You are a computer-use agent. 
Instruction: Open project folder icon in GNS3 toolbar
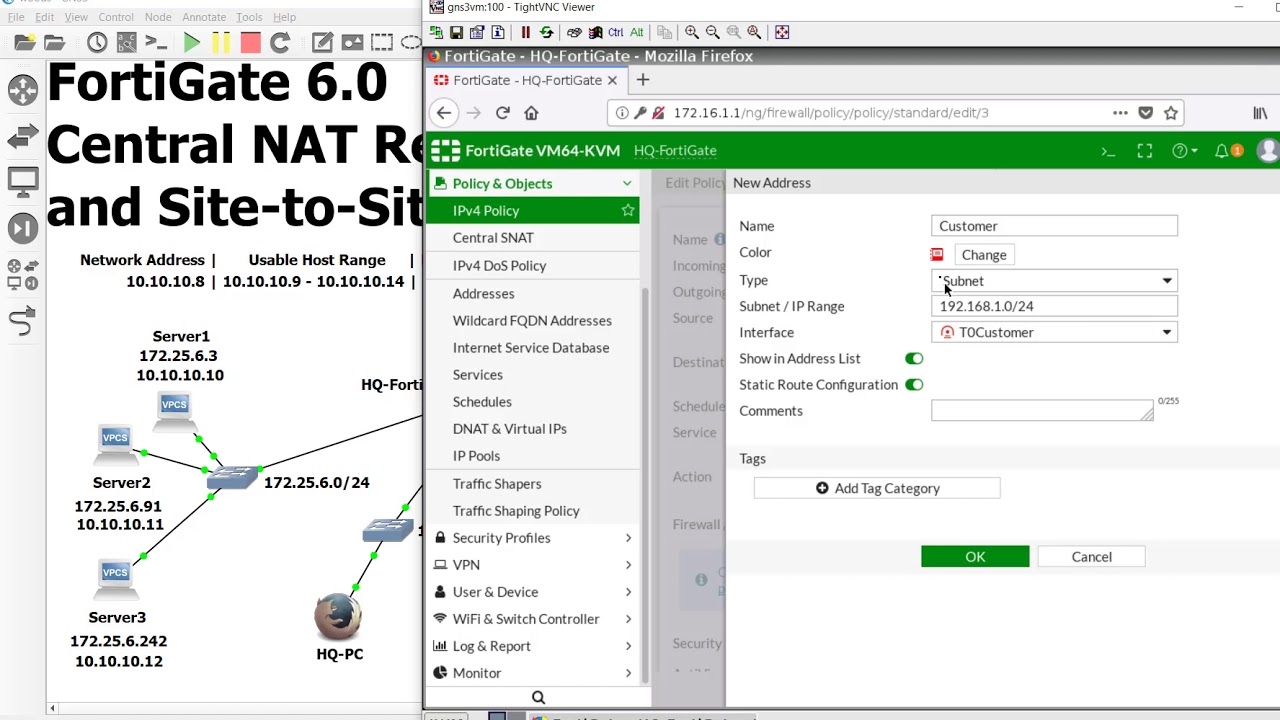pos(54,43)
